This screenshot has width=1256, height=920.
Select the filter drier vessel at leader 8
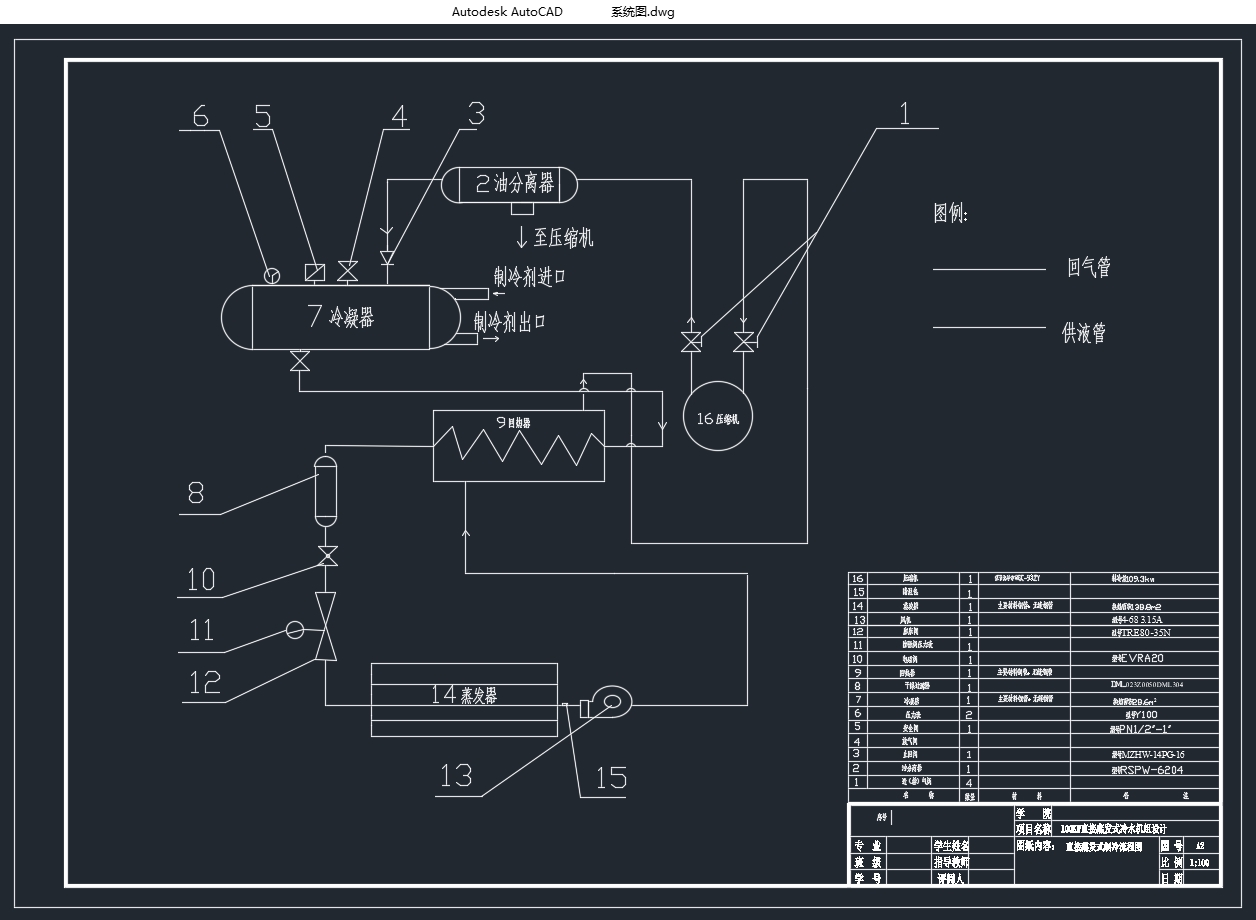[x=326, y=490]
